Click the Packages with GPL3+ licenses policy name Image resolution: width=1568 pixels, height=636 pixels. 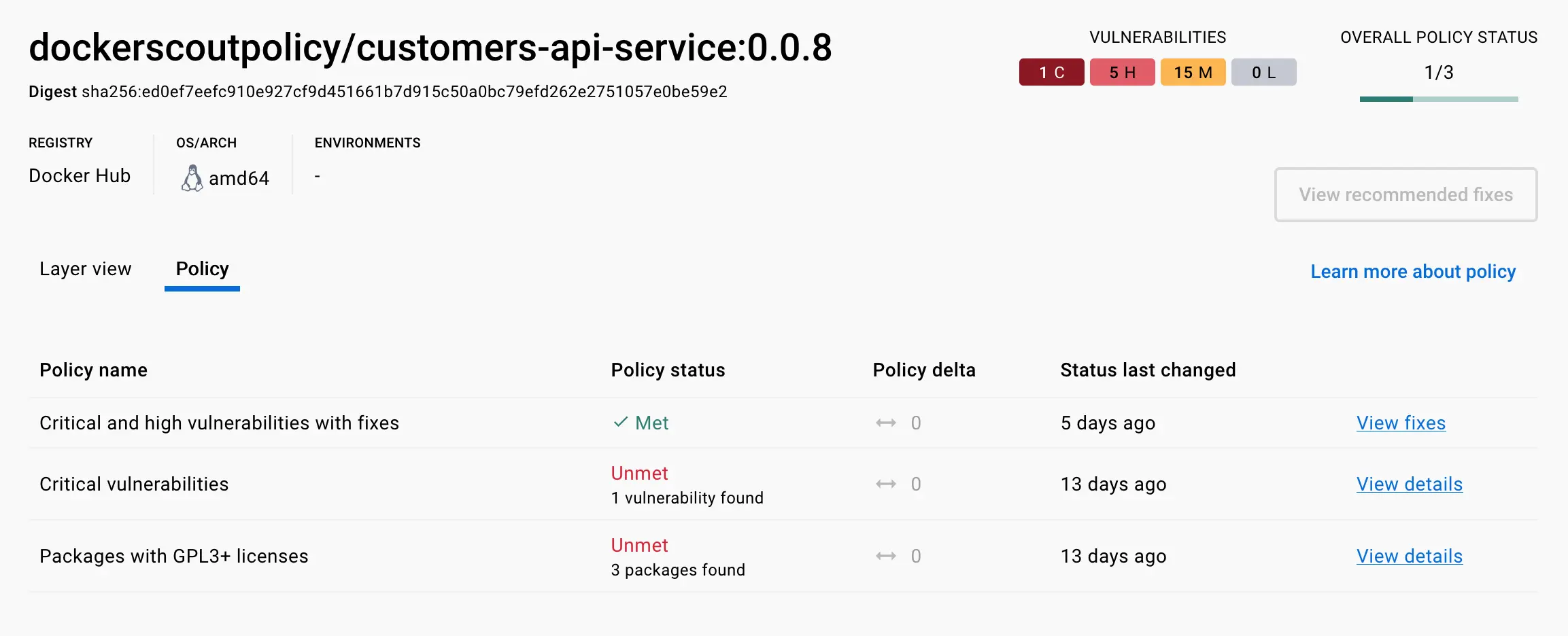[174, 556]
